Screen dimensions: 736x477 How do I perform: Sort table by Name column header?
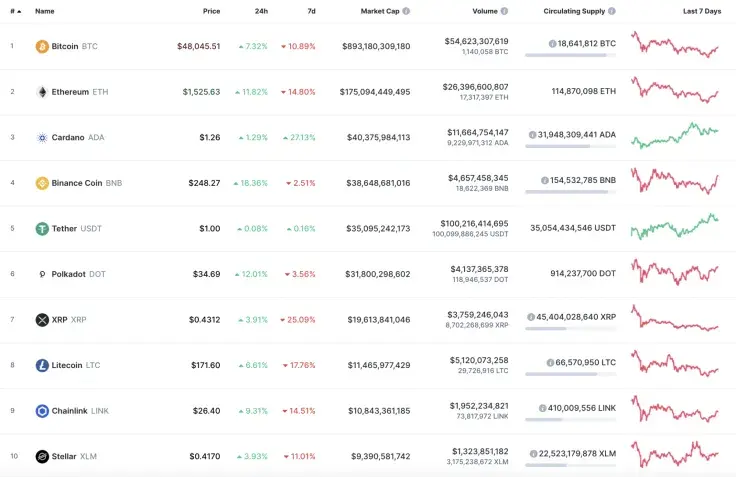tap(45, 11)
